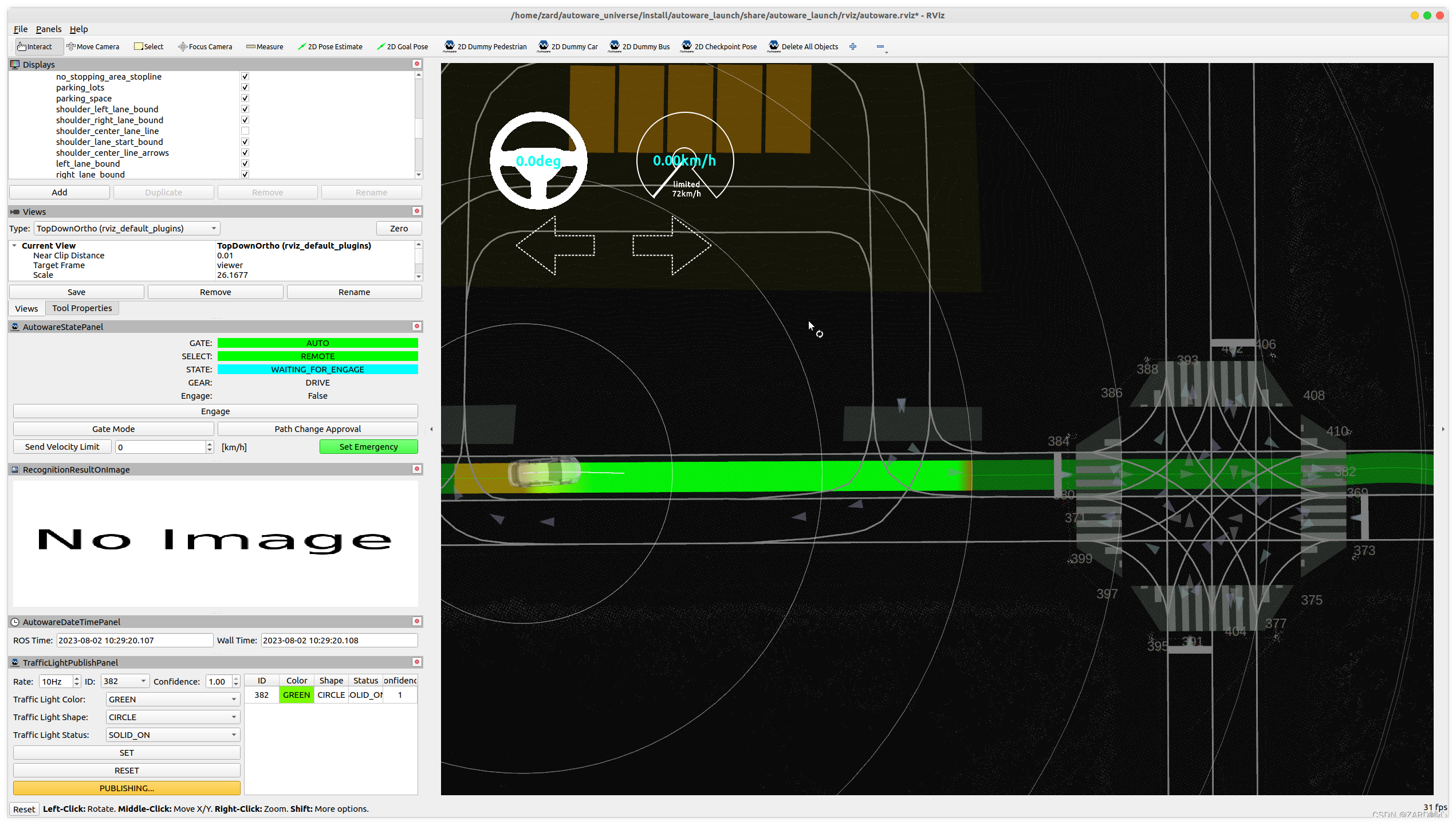Select the 2D Pose Estimate tool
Screen dimensions: 1456x825
pos(330,47)
